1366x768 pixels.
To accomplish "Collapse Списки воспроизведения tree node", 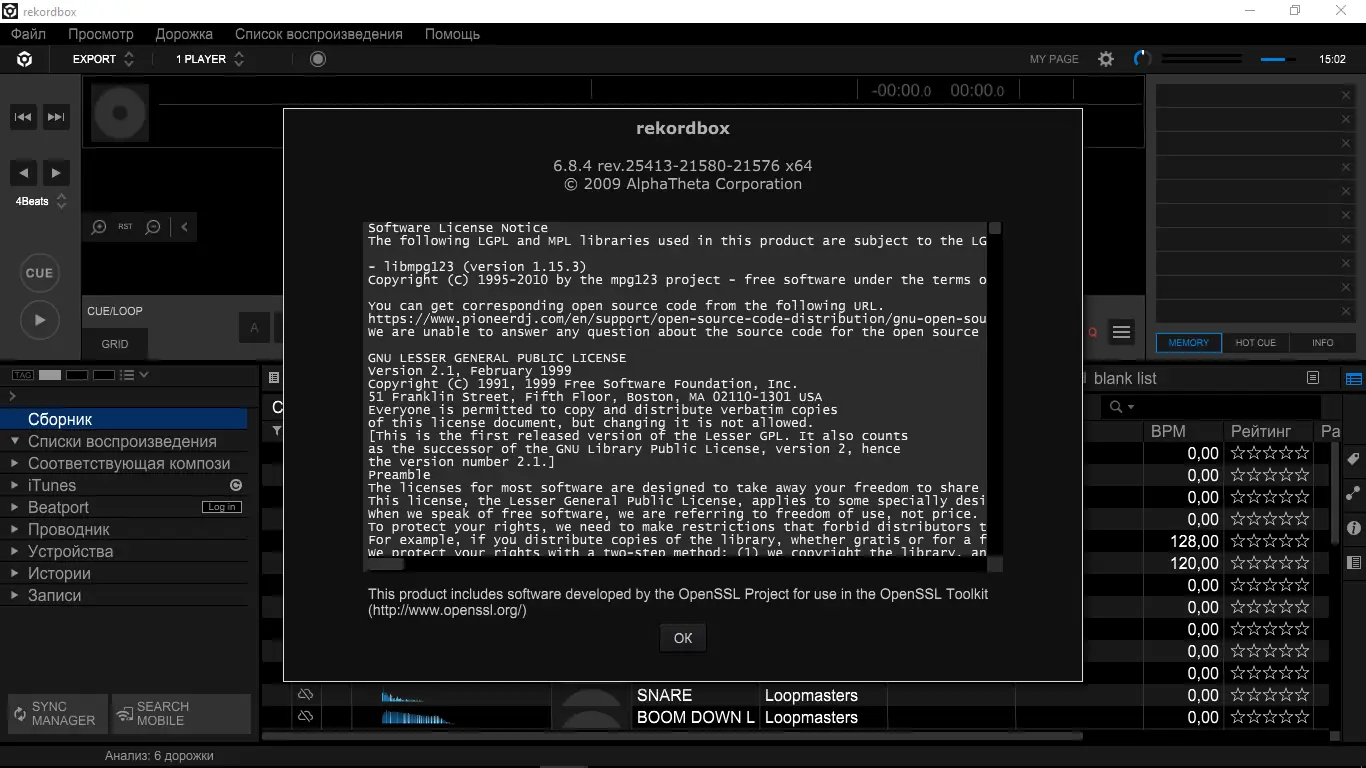I will pyautogui.click(x=15, y=441).
